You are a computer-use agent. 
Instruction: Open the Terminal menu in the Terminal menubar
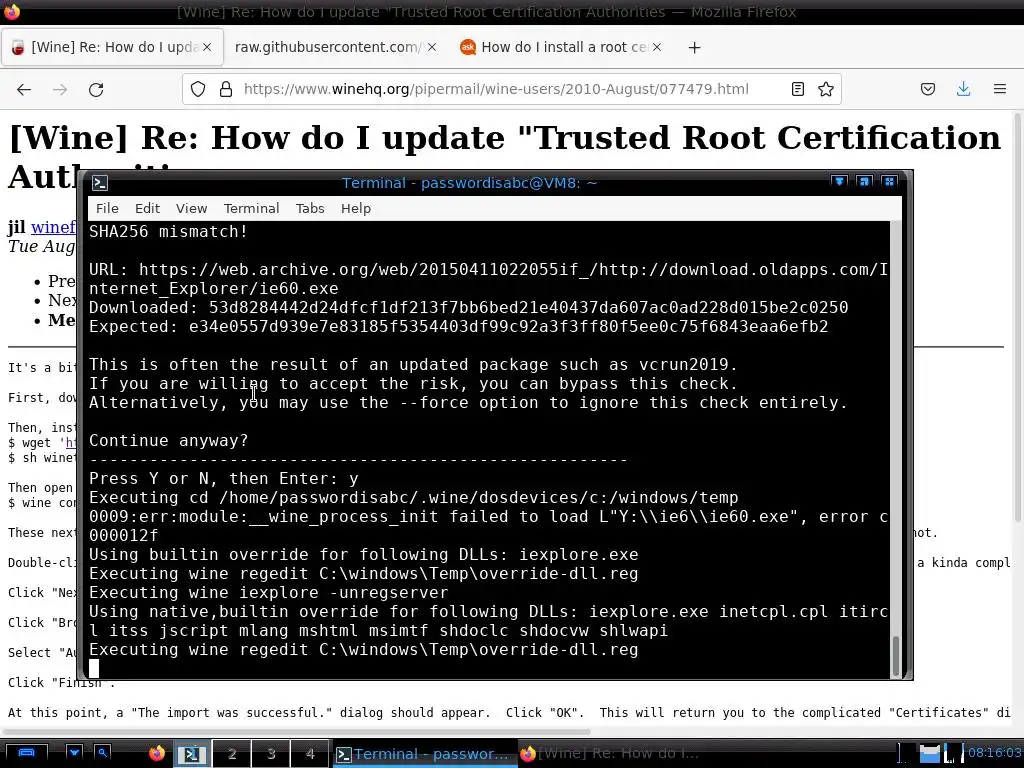pyautogui.click(x=251, y=208)
